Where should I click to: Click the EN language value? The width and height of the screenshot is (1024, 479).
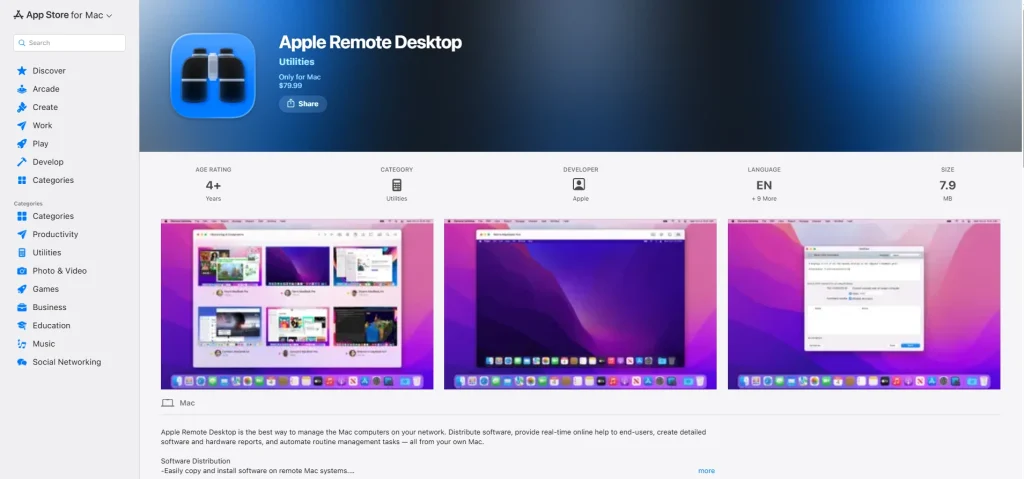point(763,186)
